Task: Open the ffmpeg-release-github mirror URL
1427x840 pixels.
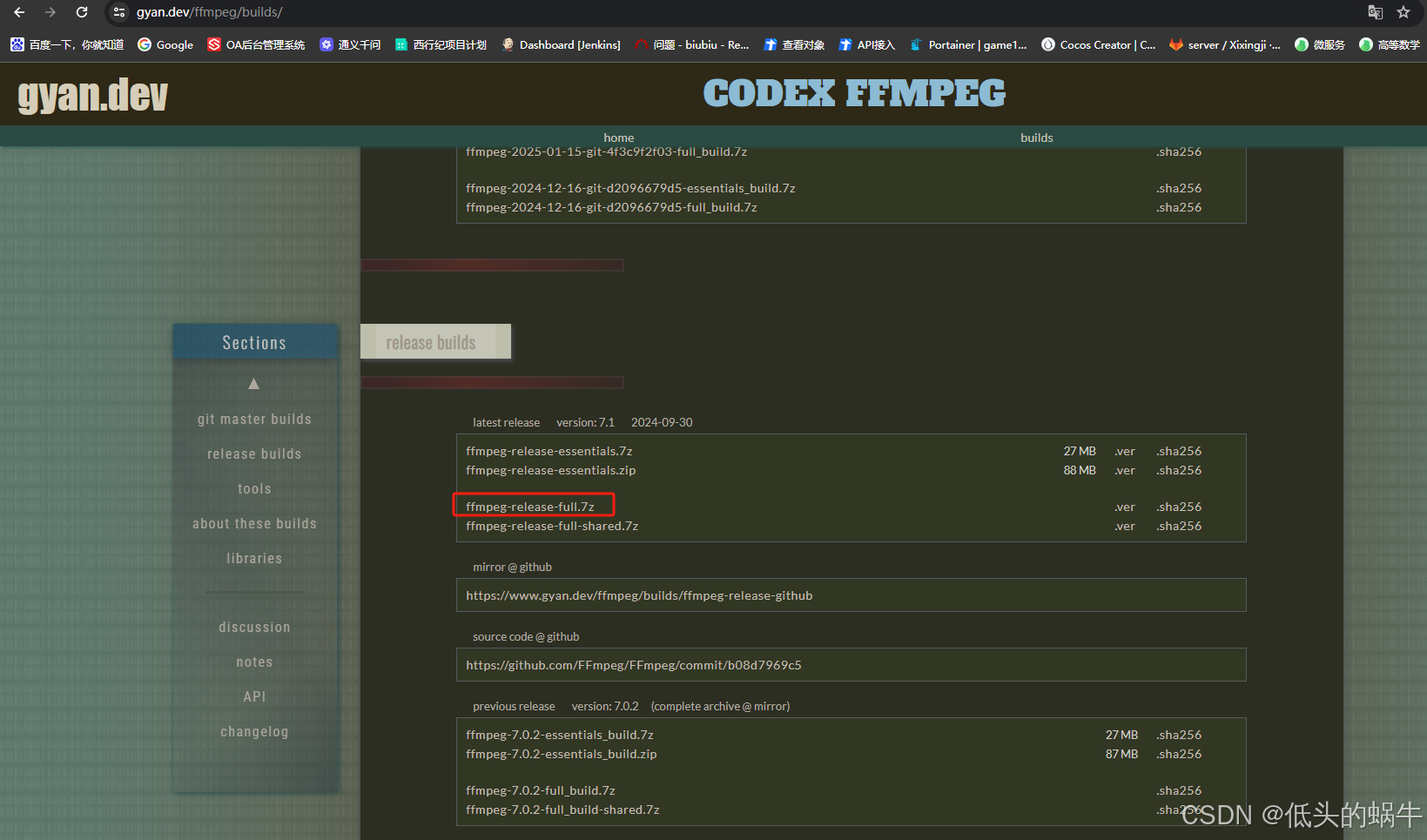Action: 639,595
